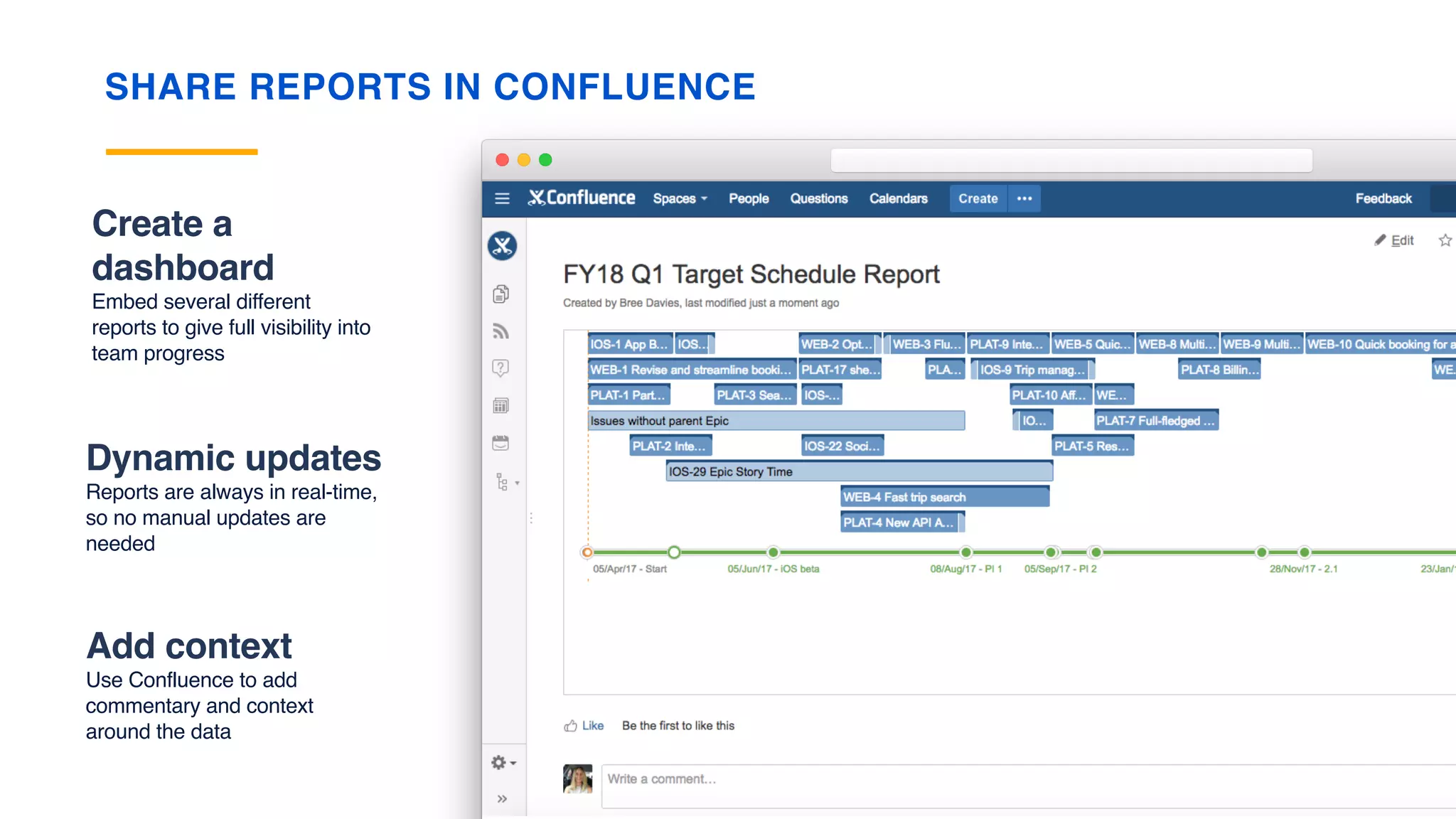
Task: Click the Confluence logo in header
Action: pyautogui.click(x=581, y=198)
